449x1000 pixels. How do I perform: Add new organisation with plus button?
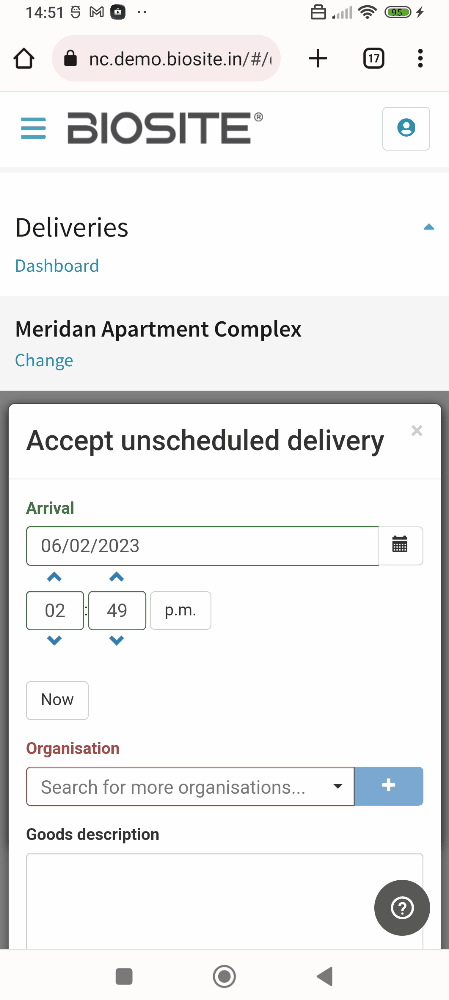388,786
